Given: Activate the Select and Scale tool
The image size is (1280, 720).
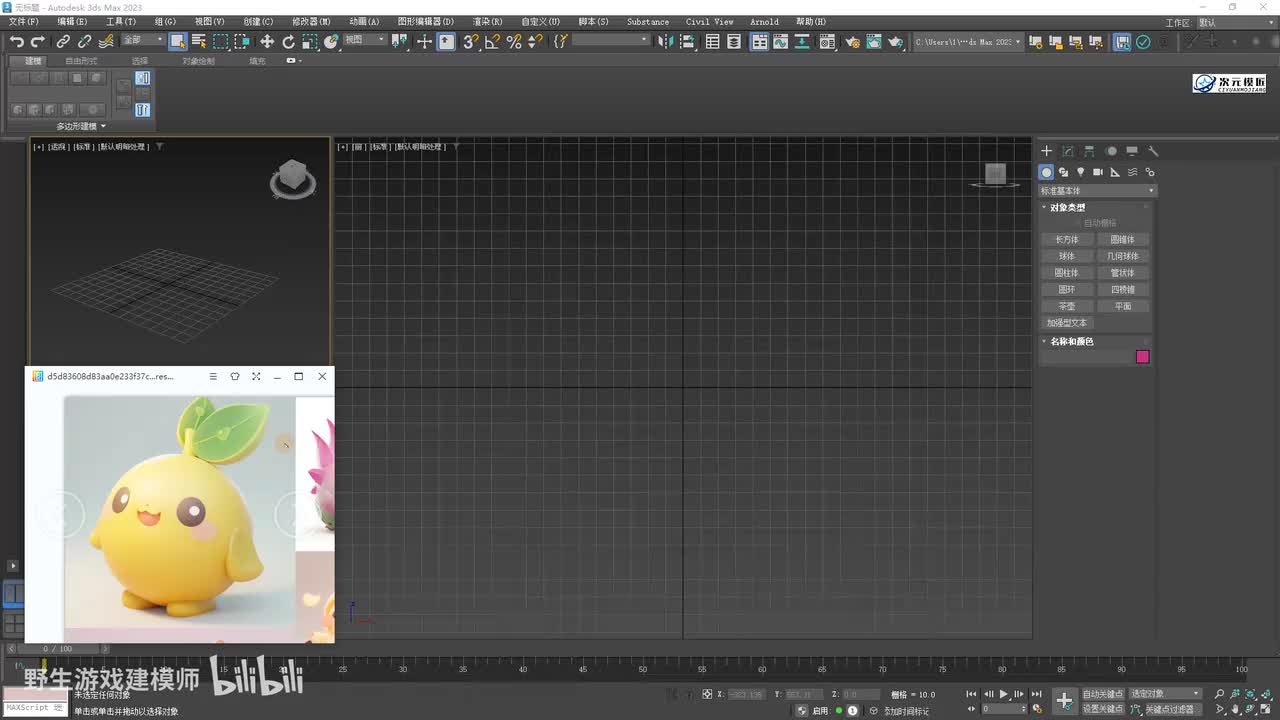Looking at the screenshot, I should [x=310, y=41].
